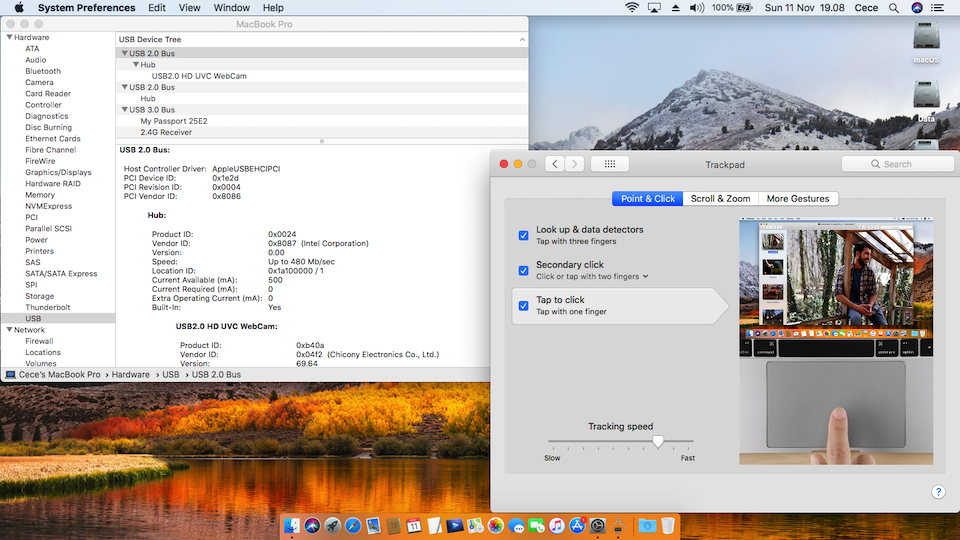Launch Siri from the Dock
The width and height of the screenshot is (960, 540).
pos(312,525)
